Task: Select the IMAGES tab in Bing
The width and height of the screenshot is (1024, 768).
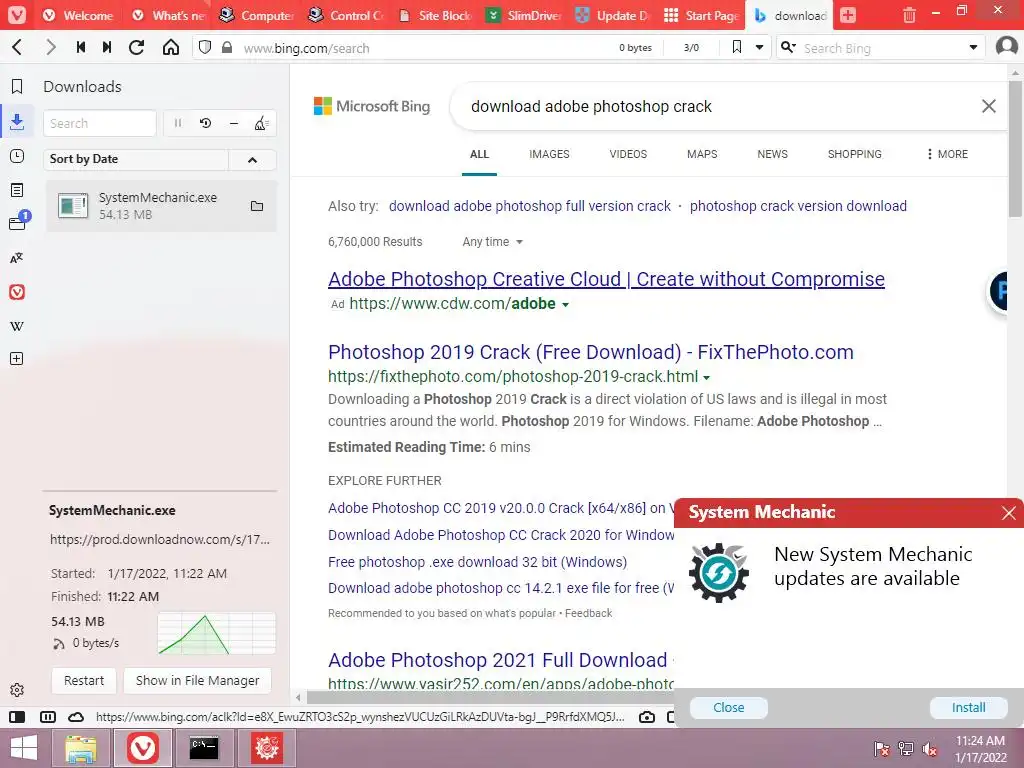Action: [549, 154]
